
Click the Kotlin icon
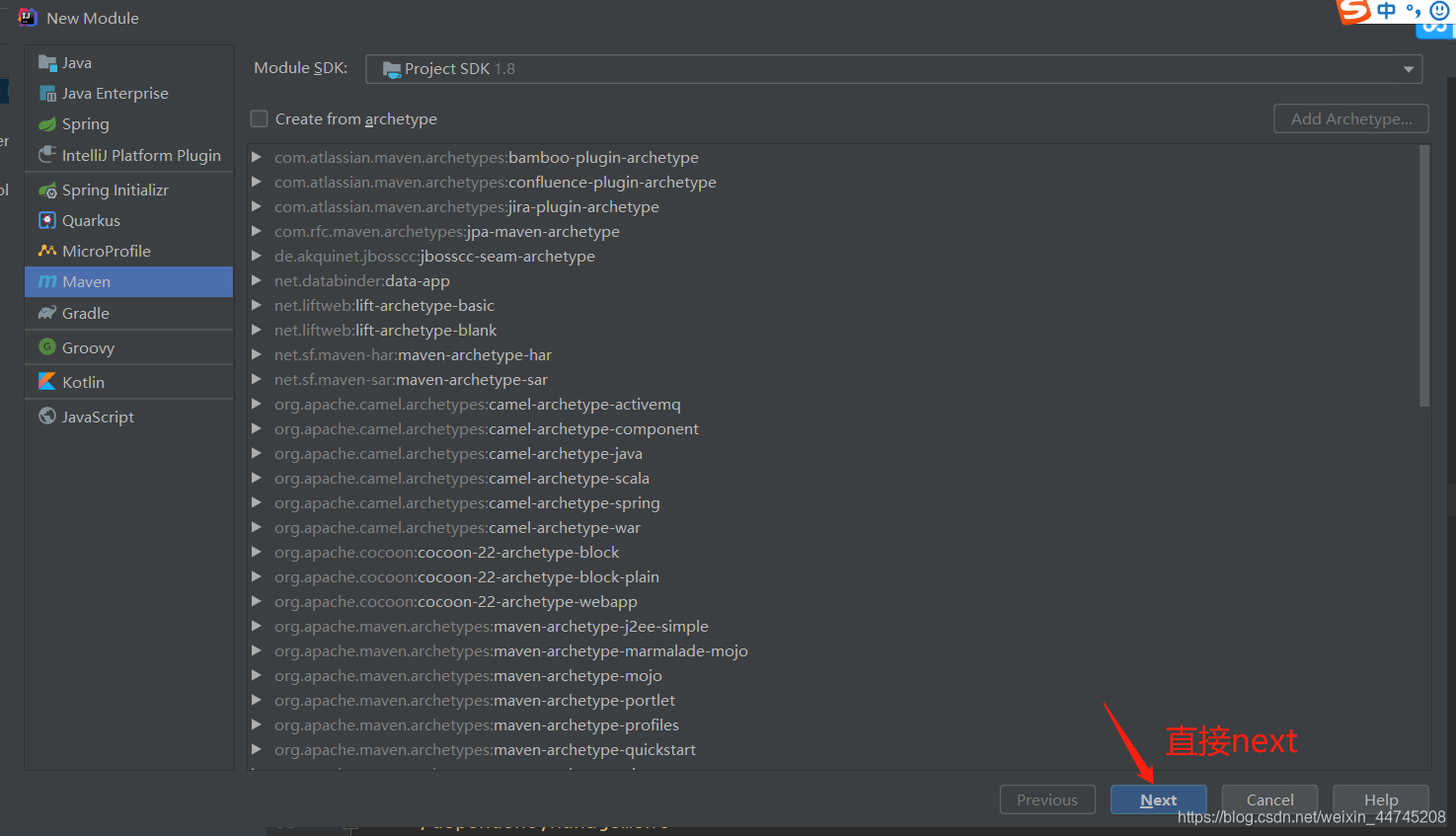pos(47,382)
